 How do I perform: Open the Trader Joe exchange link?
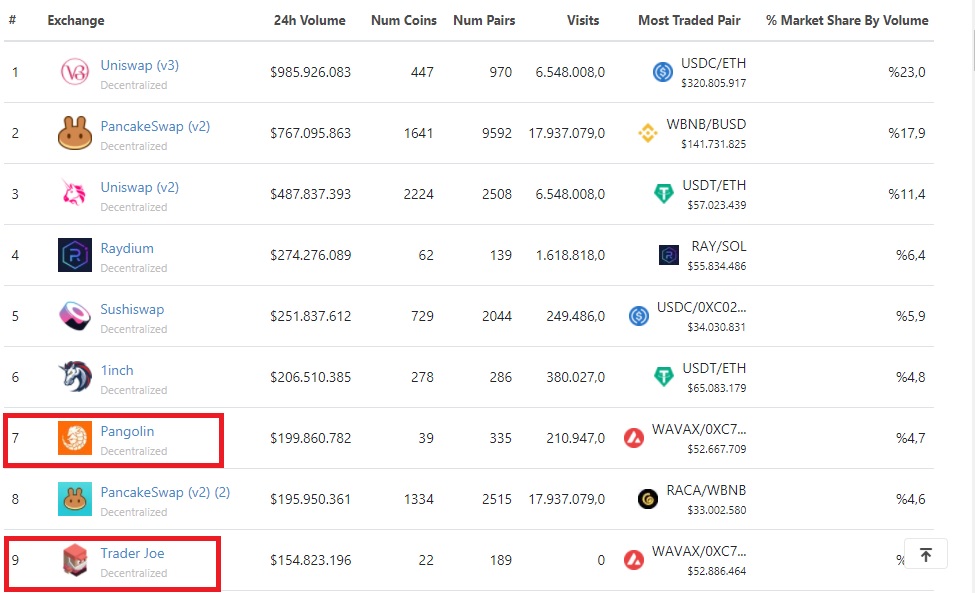132,553
